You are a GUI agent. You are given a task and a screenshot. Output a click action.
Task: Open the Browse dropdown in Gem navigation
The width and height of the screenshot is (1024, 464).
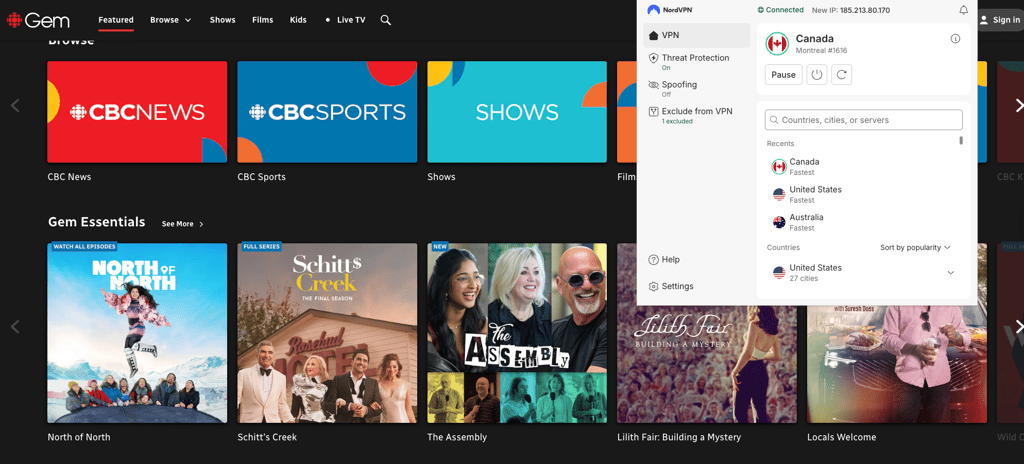coord(170,20)
